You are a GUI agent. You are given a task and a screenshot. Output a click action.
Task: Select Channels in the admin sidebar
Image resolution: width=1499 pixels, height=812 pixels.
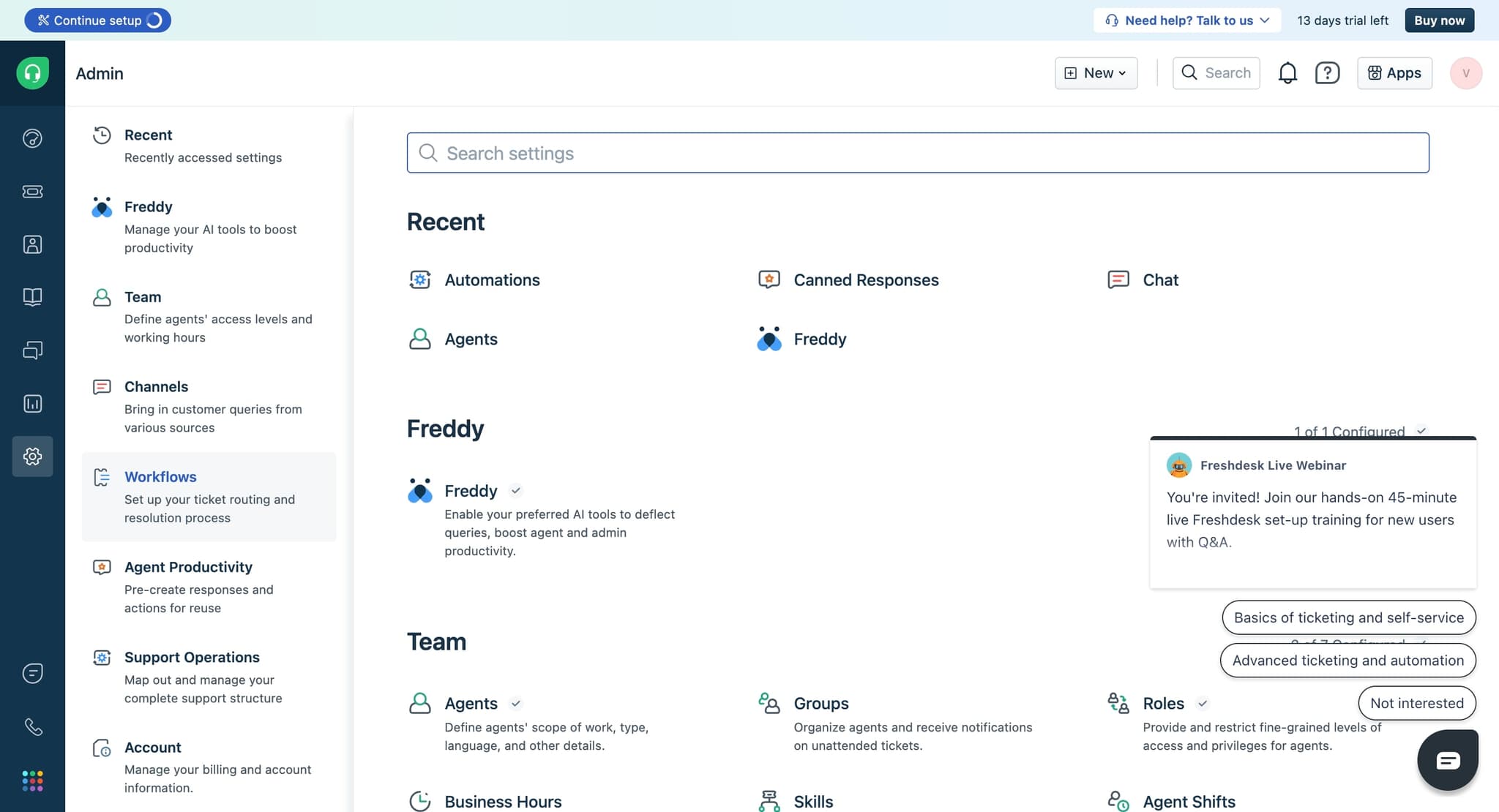[156, 387]
